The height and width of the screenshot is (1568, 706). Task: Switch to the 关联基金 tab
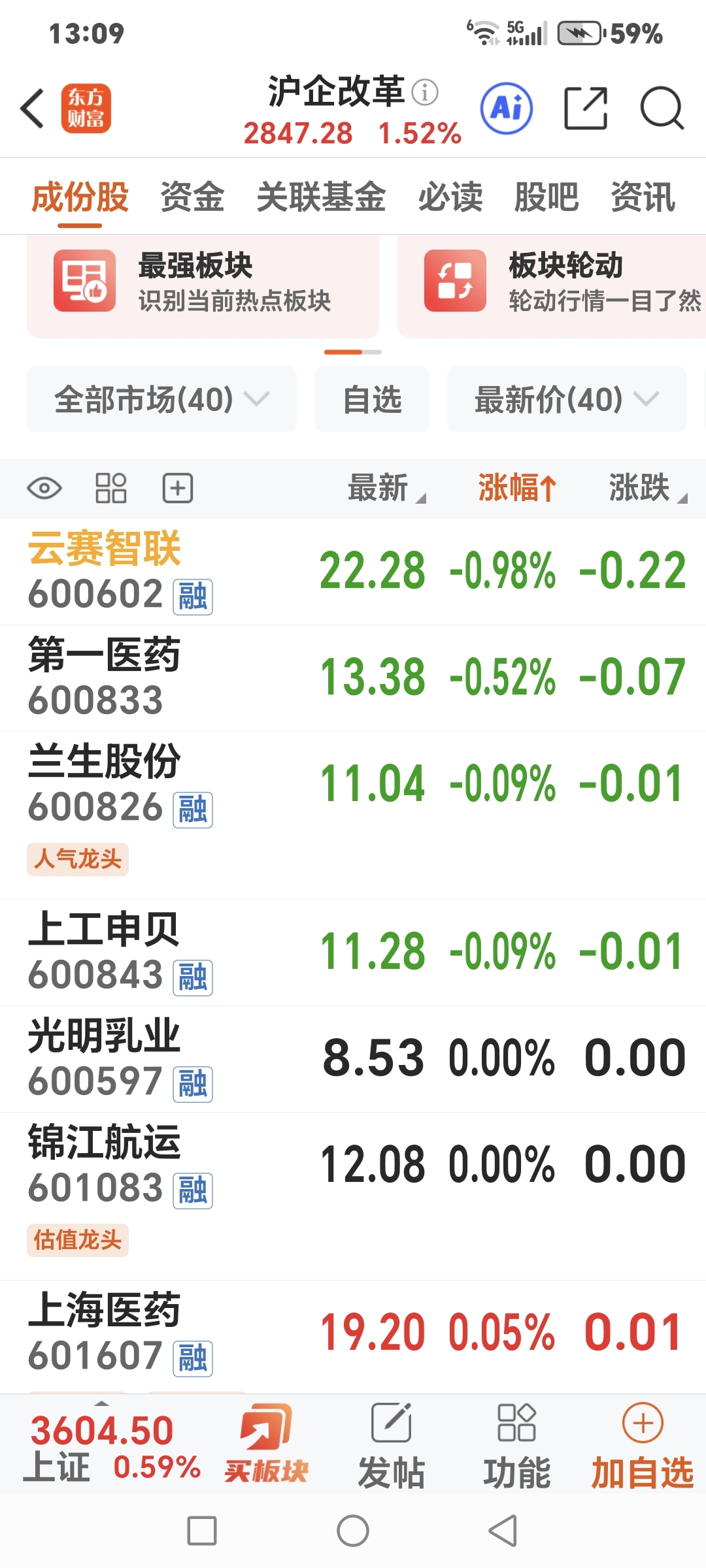point(321,197)
